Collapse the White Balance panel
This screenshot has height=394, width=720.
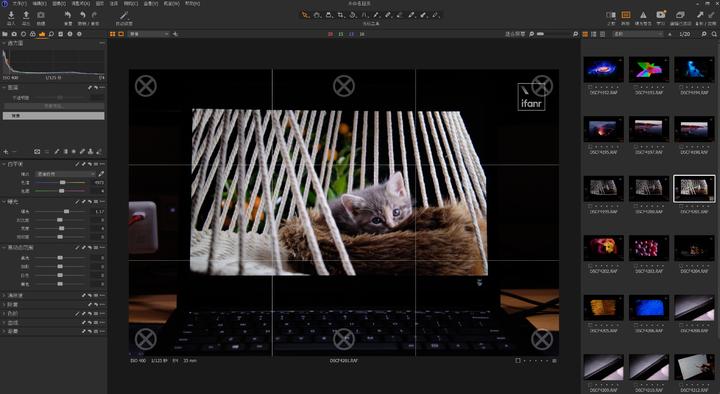(4, 164)
